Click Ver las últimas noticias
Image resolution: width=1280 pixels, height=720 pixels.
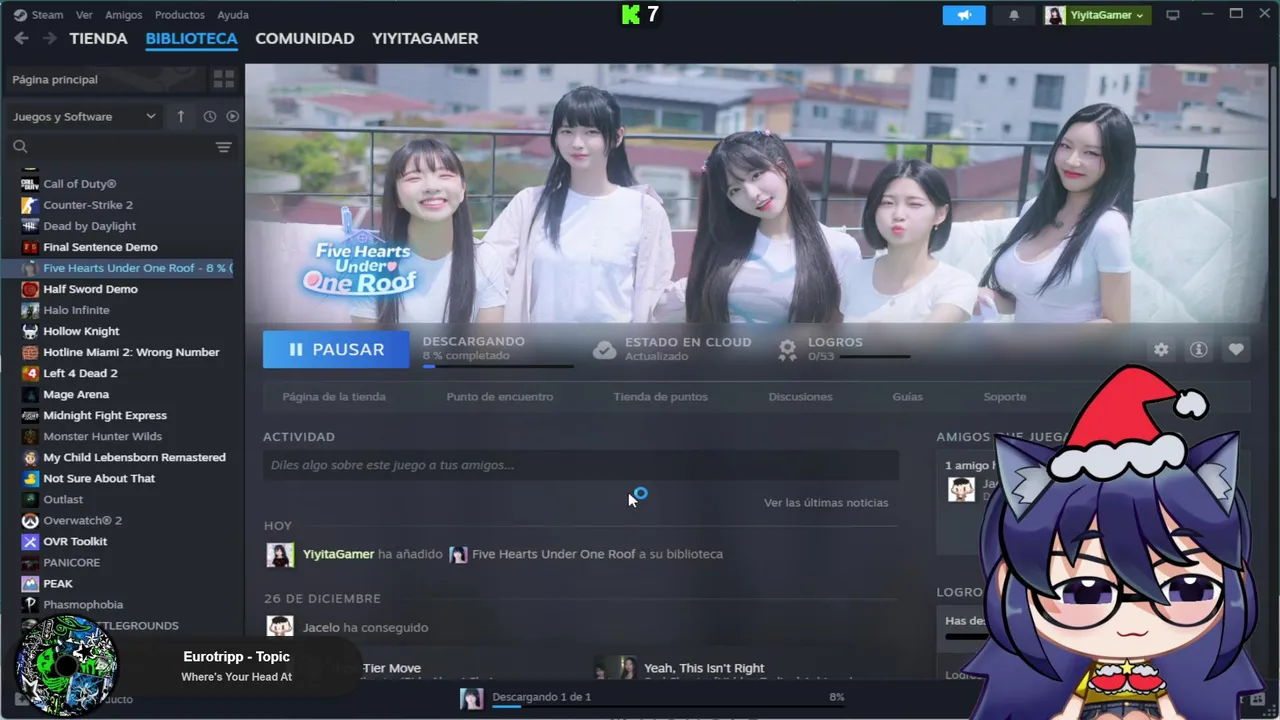click(826, 503)
